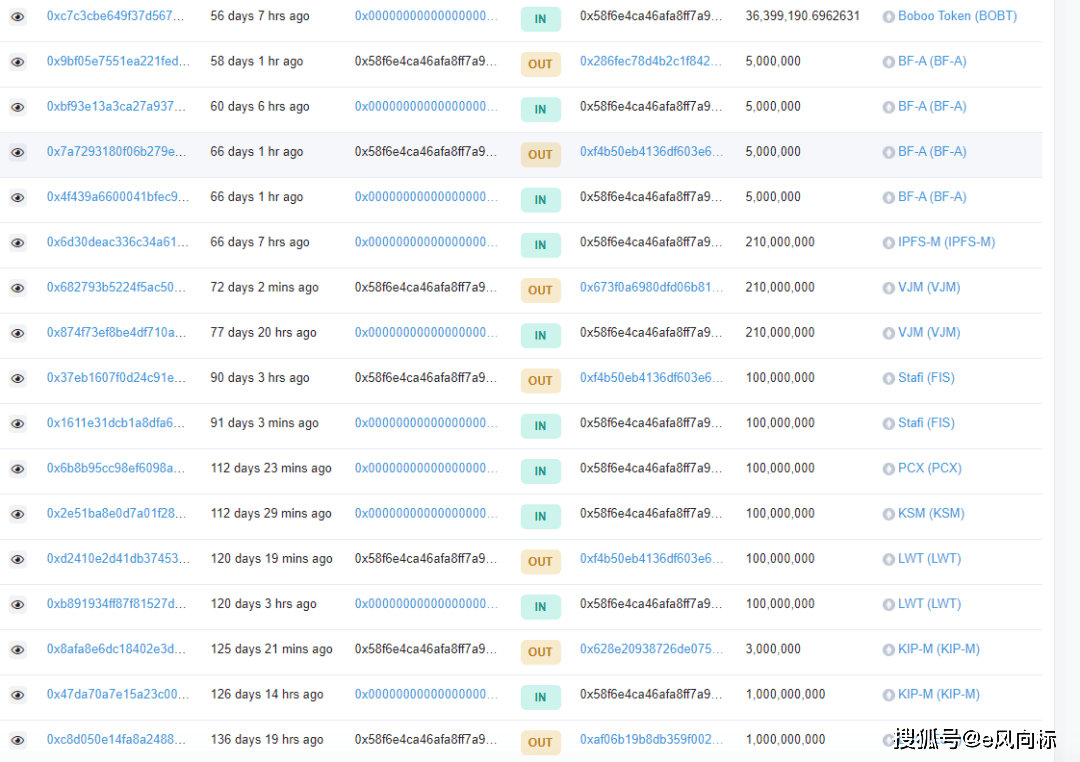Click IN badge on the 77 days row
Viewport: 1080px width, 762px height.
(x=541, y=336)
